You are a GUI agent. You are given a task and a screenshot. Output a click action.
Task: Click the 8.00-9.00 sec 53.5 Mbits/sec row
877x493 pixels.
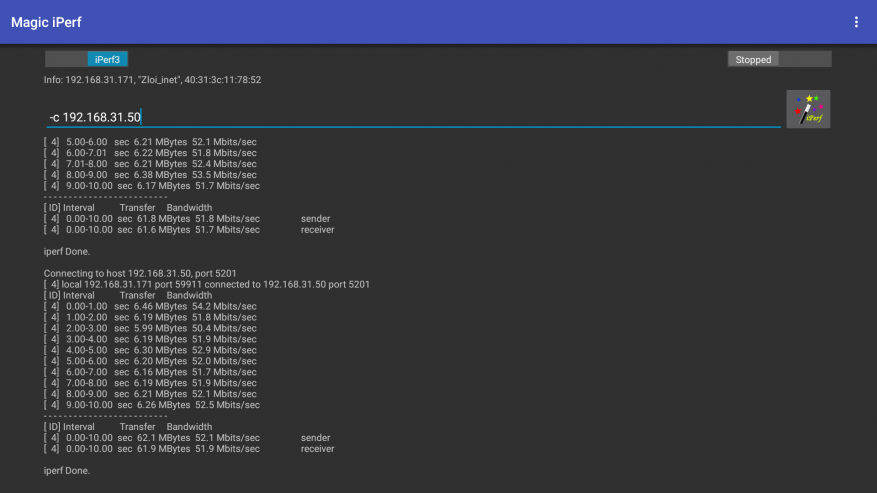150,175
